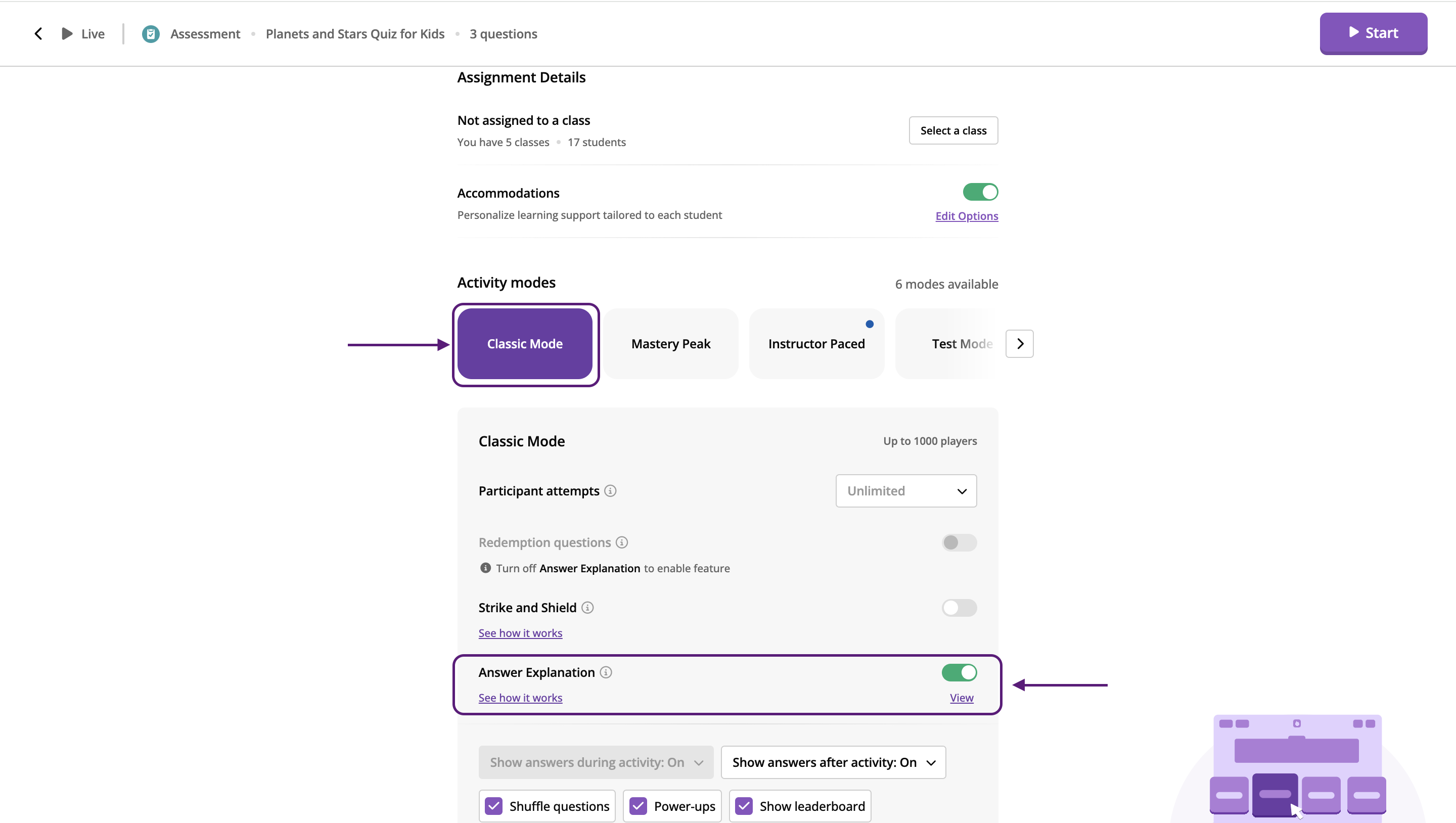
Task: Click the Select a class button
Action: point(953,130)
